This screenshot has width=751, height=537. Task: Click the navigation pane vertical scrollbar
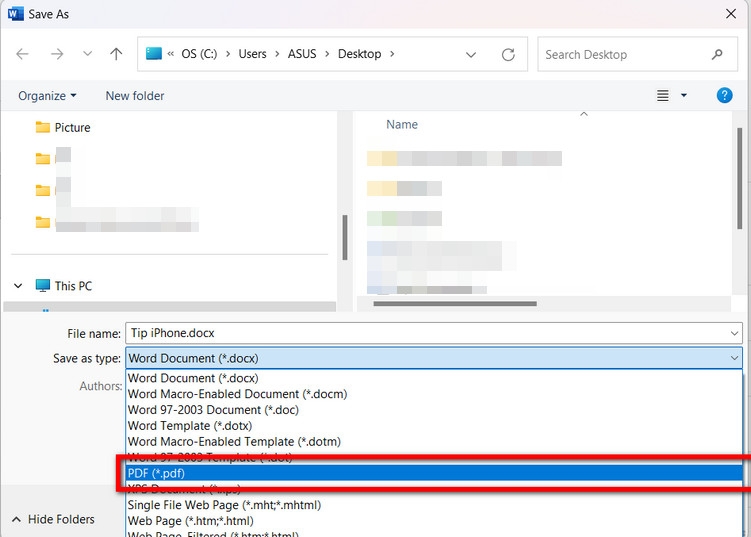pos(344,237)
